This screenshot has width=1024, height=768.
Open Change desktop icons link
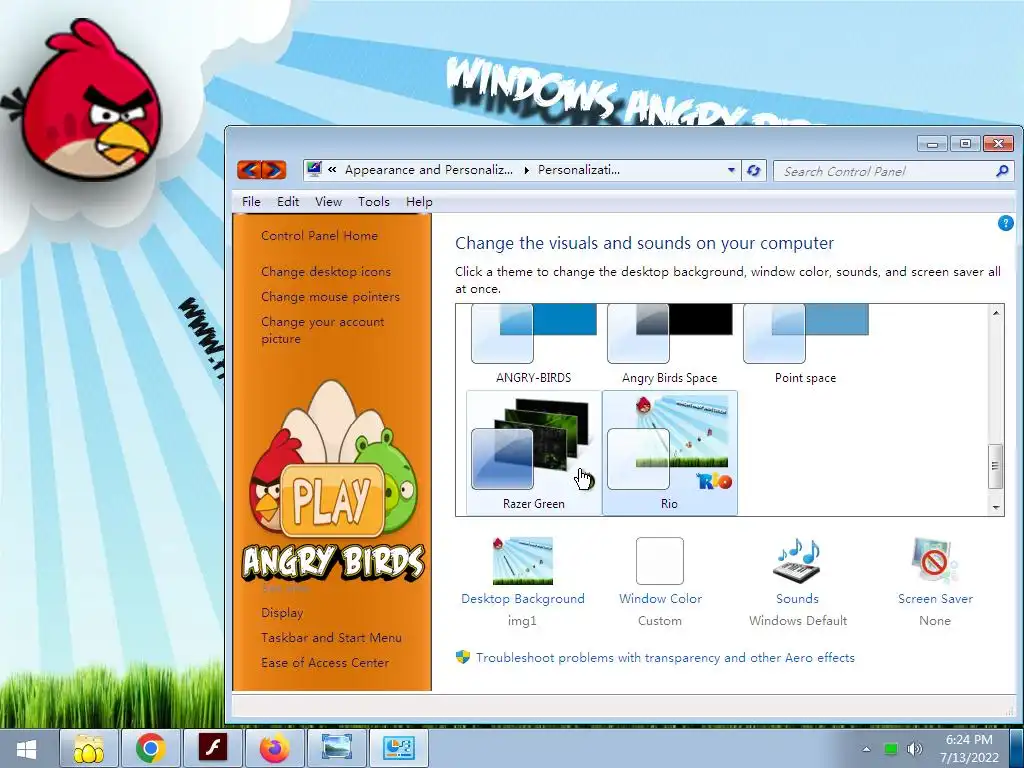click(x=326, y=272)
